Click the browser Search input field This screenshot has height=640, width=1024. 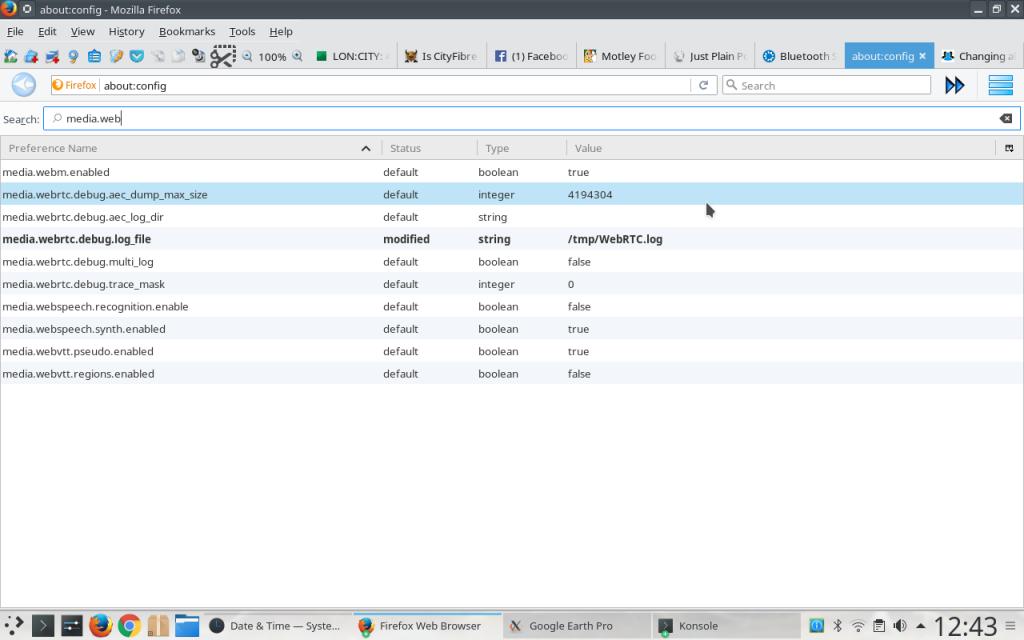[x=832, y=85]
